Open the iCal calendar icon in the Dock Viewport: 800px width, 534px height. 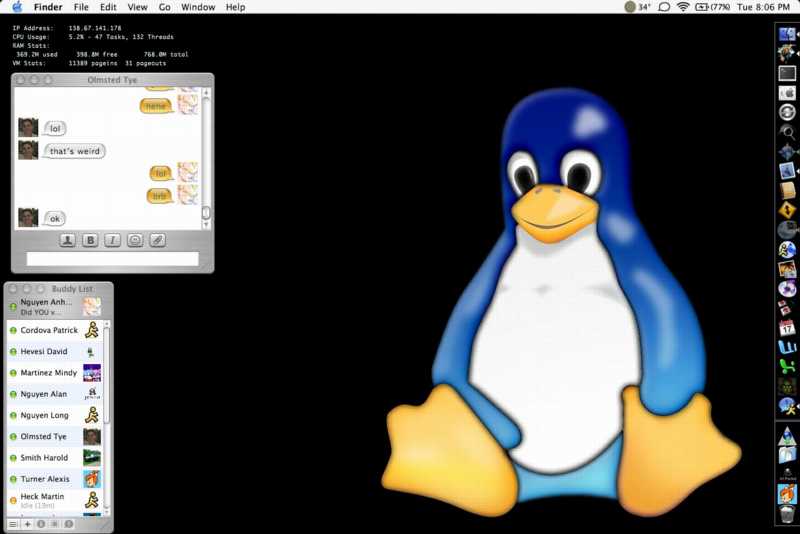787,327
